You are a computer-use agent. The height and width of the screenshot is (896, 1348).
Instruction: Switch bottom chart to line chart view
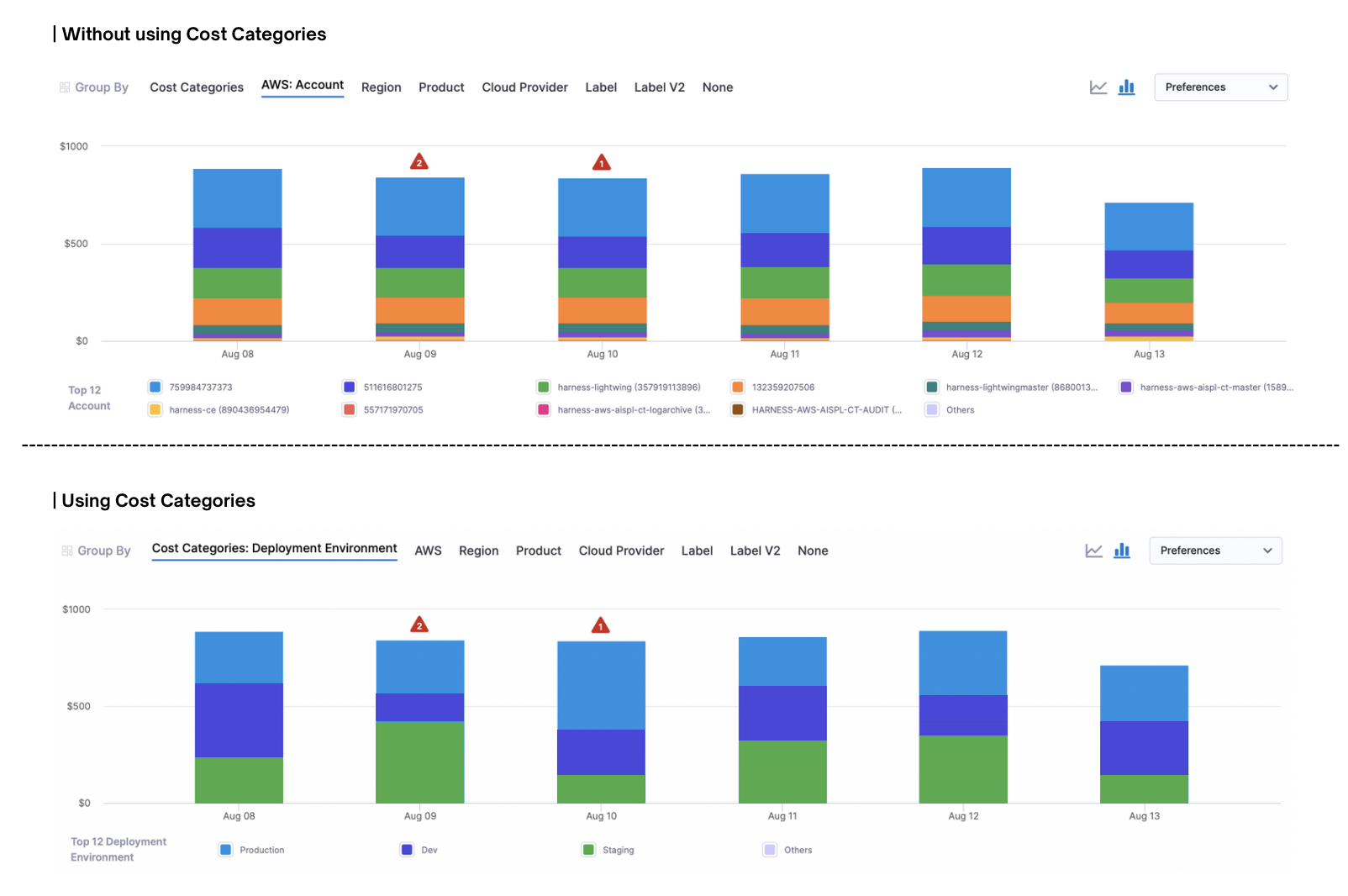pyautogui.click(x=1093, y=551)
